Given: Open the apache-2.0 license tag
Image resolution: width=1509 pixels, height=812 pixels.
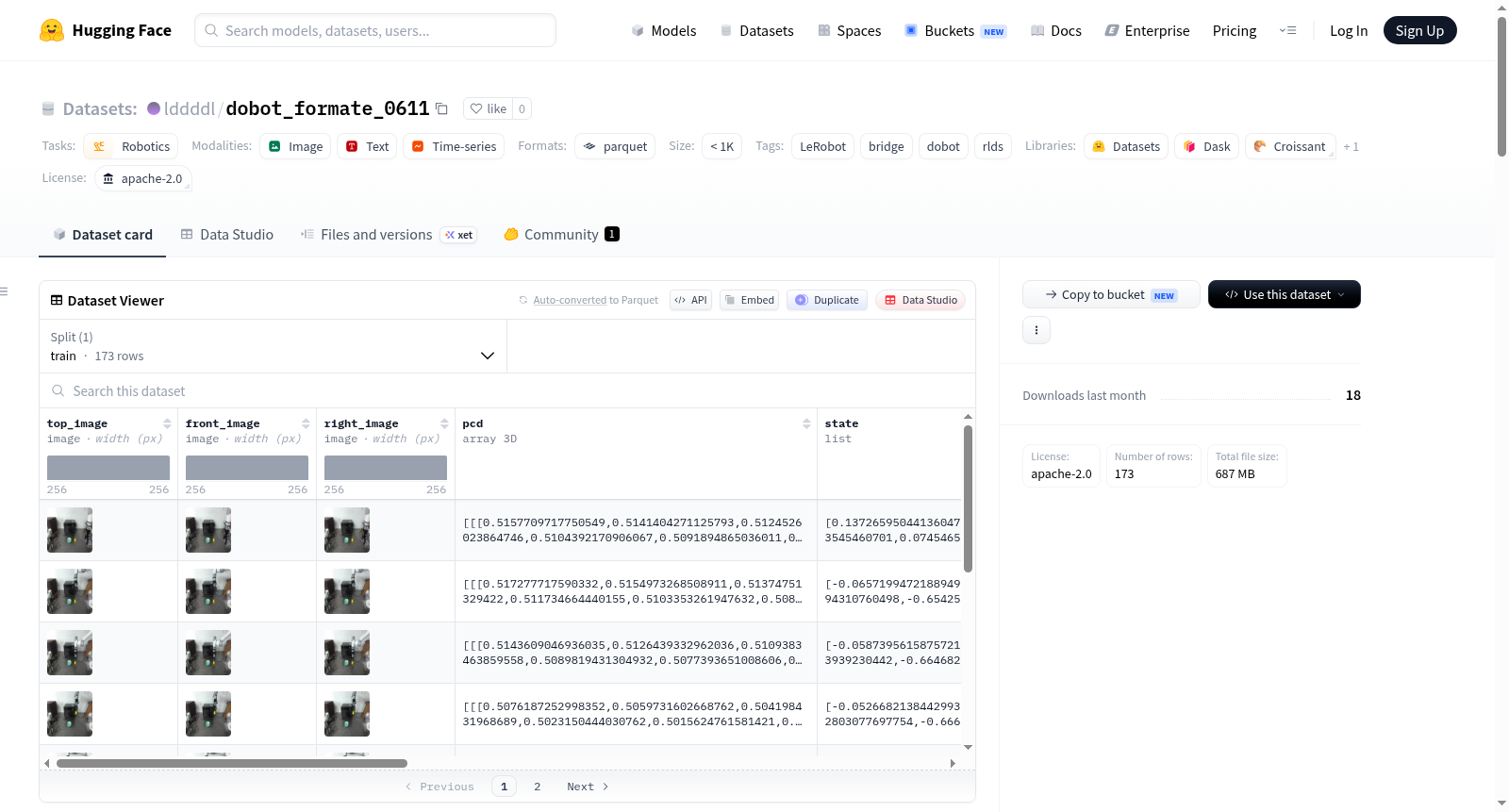Looking at the screenshot, I should [143, 178].
